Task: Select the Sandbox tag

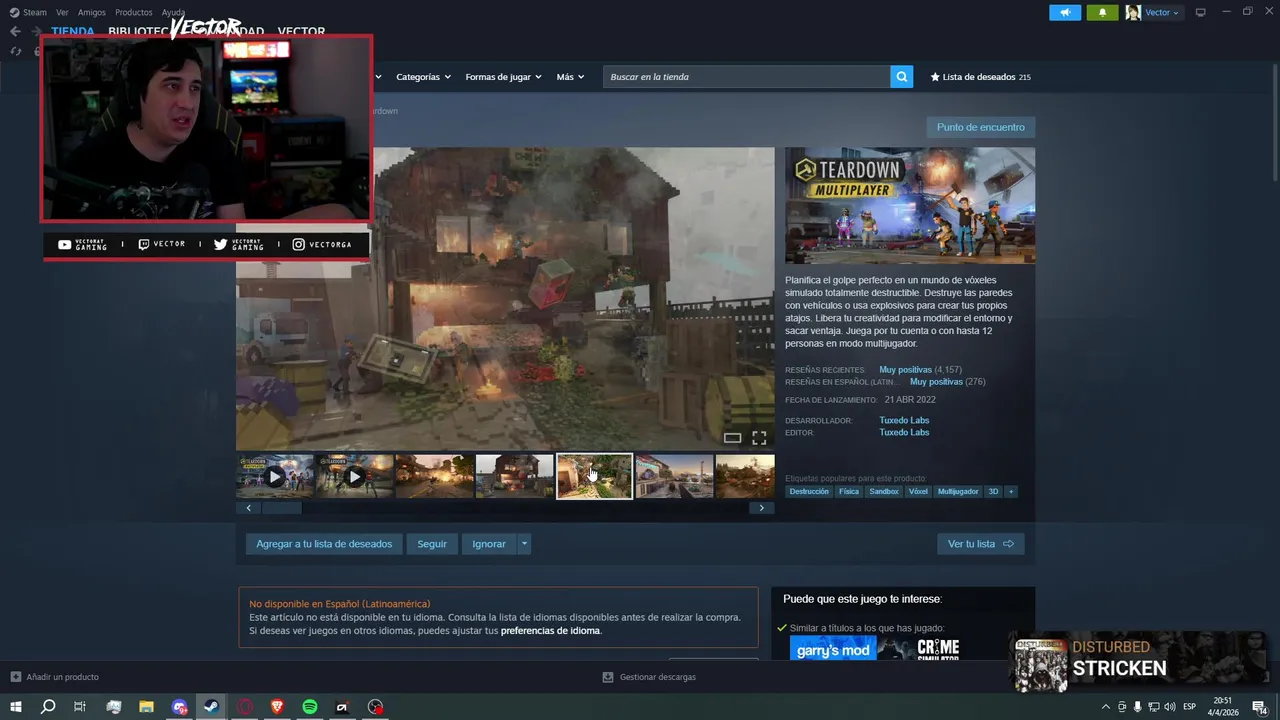Action: tap(884, 492)
